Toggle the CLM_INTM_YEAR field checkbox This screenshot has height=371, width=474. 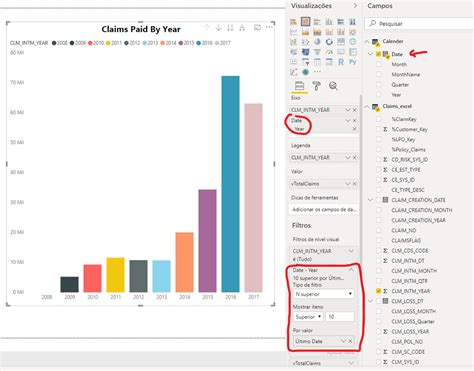pyautogui.click(x=378, y=291)
